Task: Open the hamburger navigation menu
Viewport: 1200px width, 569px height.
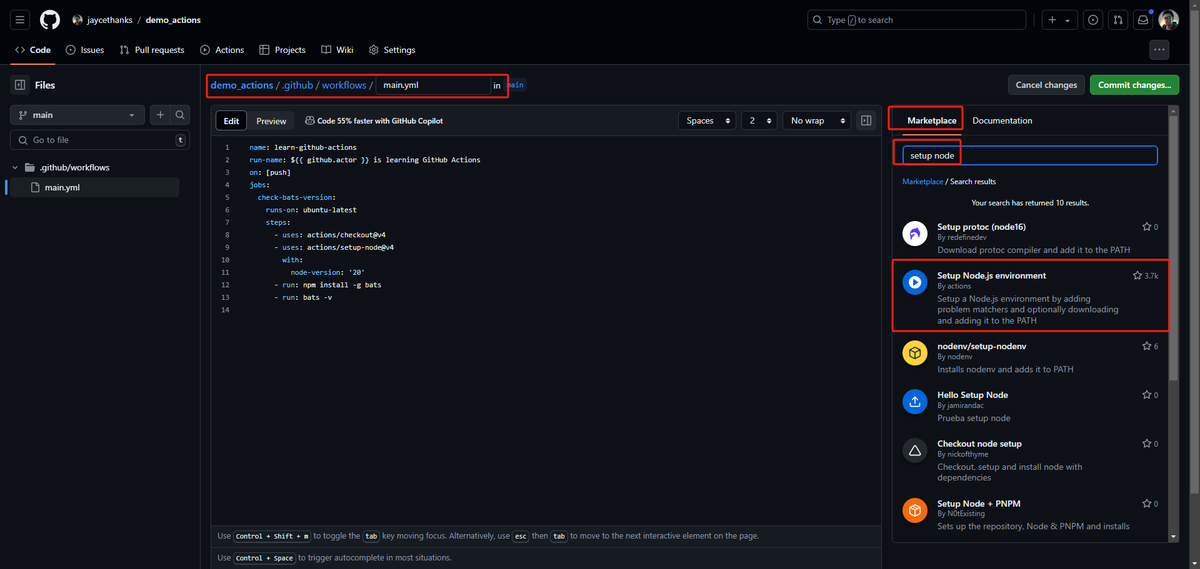Action: [x=20, y=20]
